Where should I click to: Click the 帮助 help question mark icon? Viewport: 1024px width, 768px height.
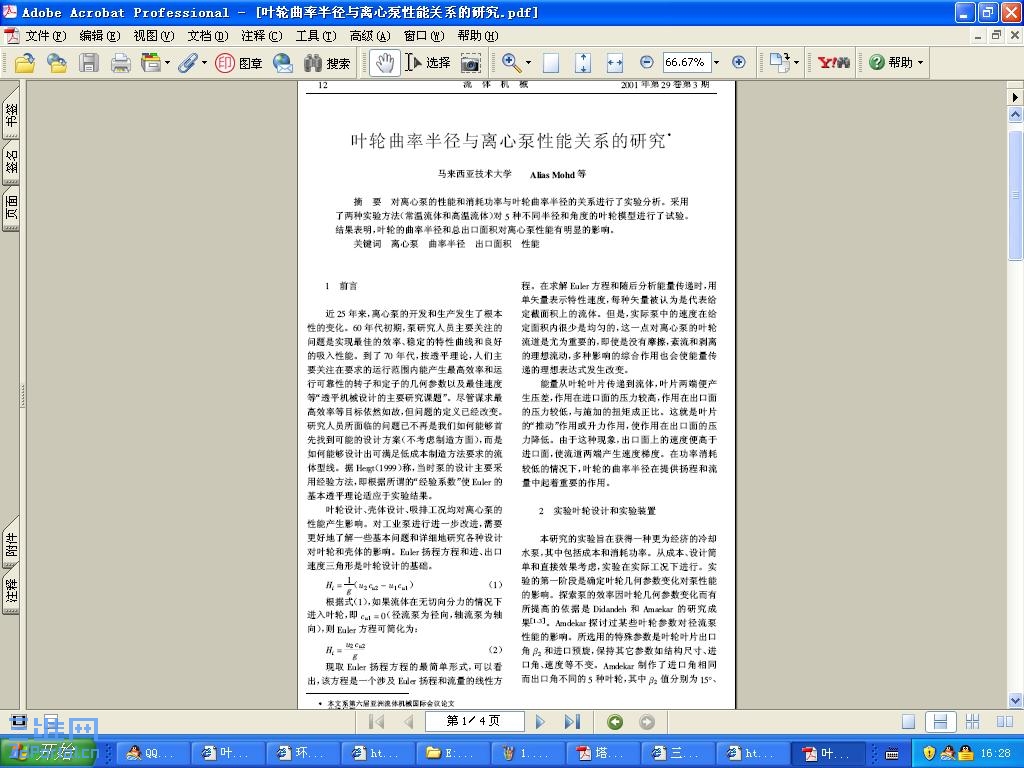pyautogui.click(x=876, y=62)
